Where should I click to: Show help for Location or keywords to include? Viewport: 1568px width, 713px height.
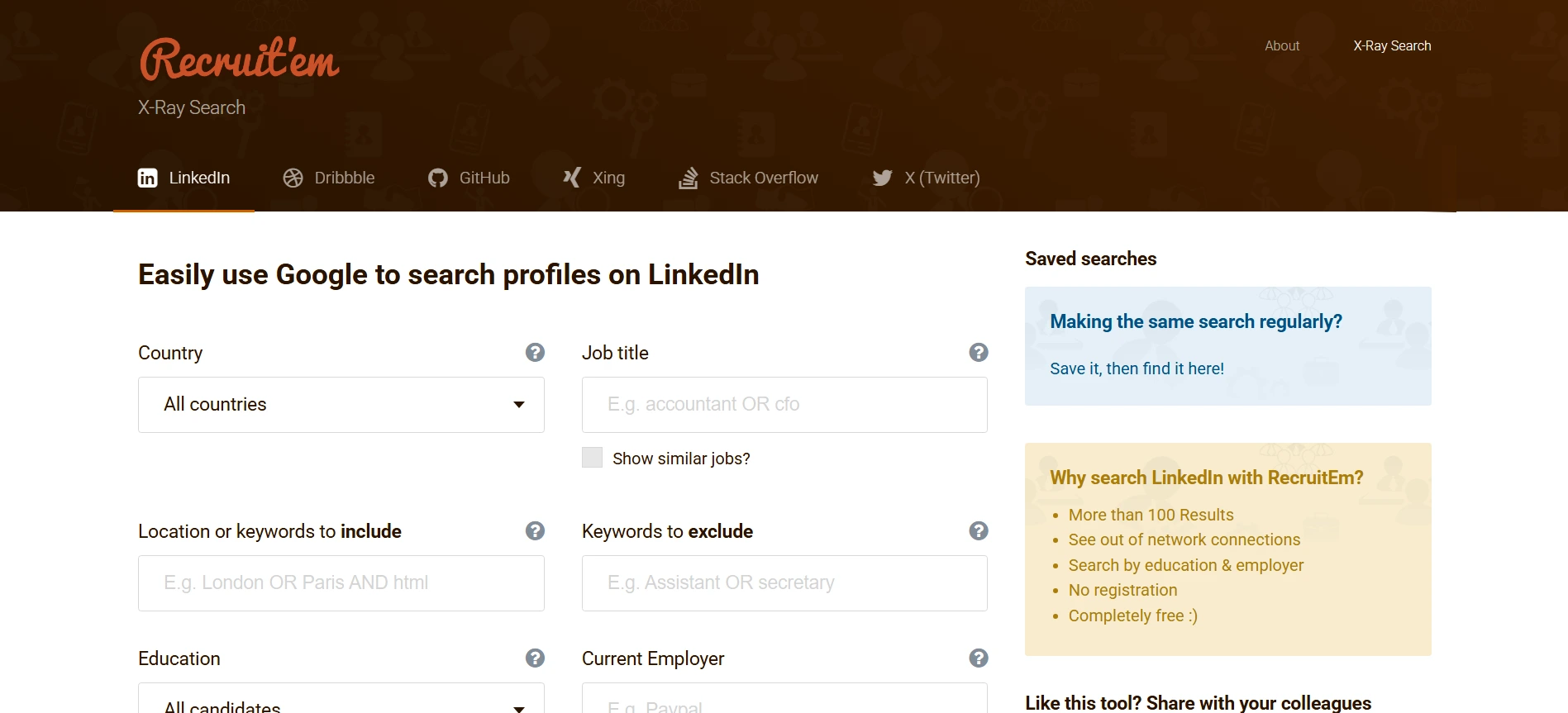point(535,530)
